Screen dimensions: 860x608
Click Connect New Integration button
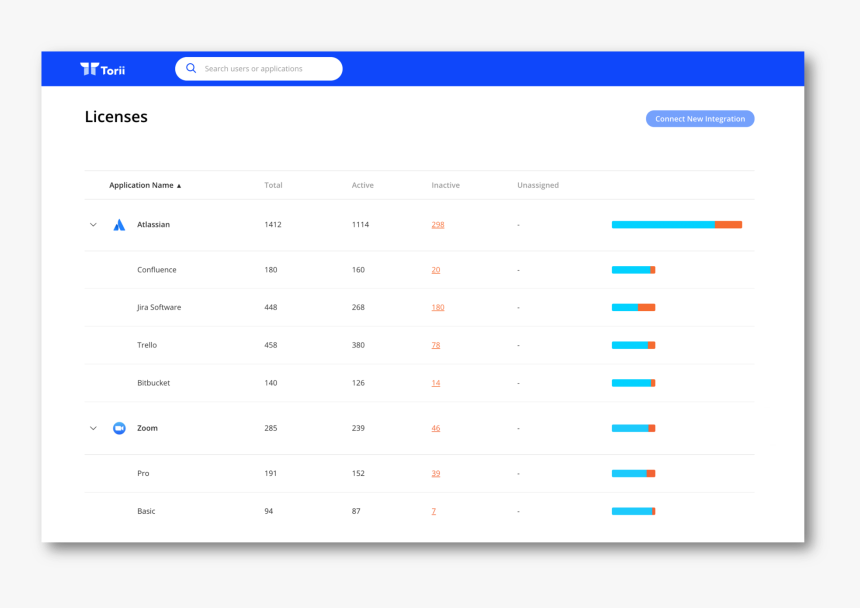[x=700, y=119]
